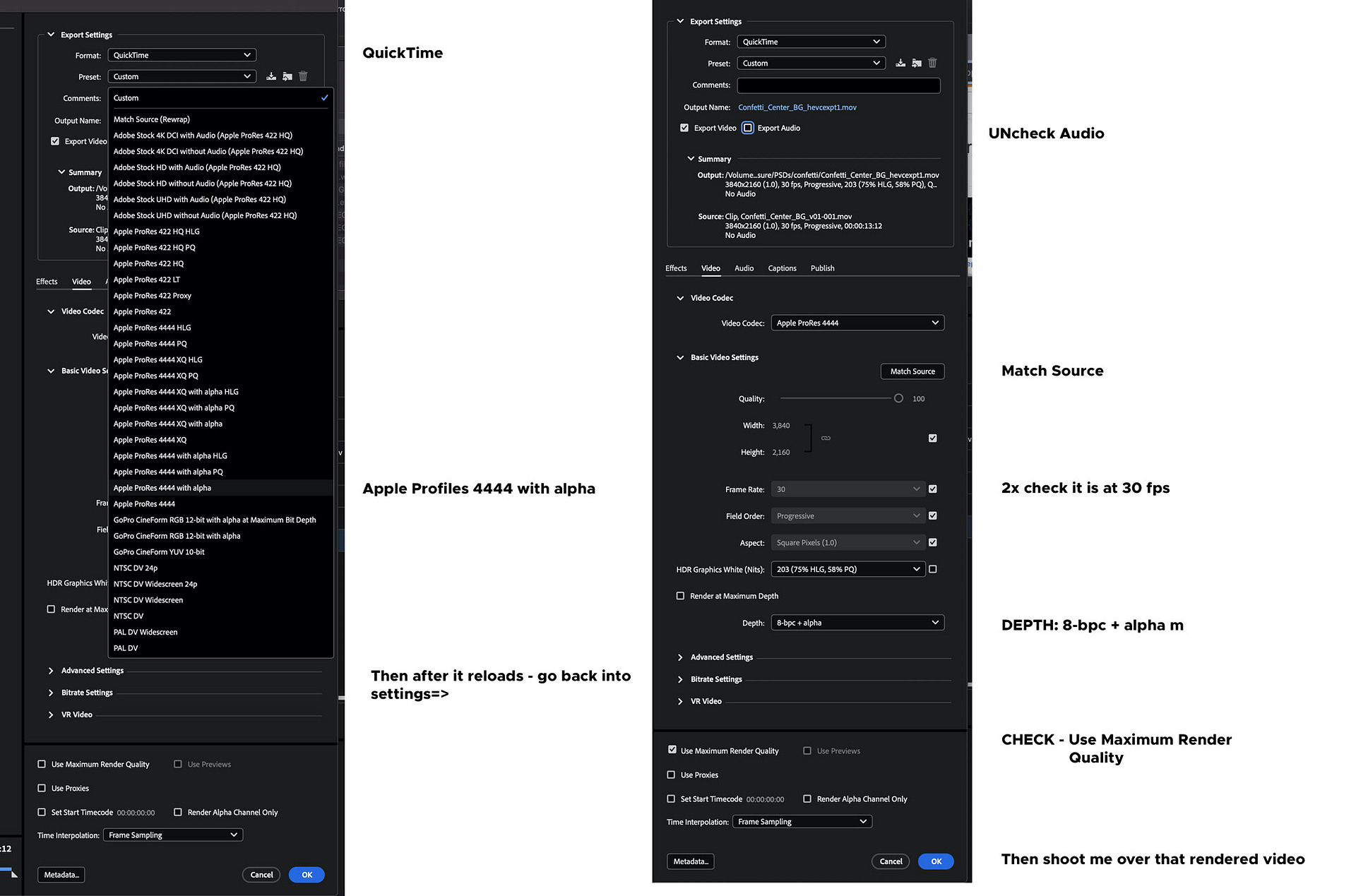1356x896 pixels.
Task: Click Quality slider handle
Action: point(898,398)
